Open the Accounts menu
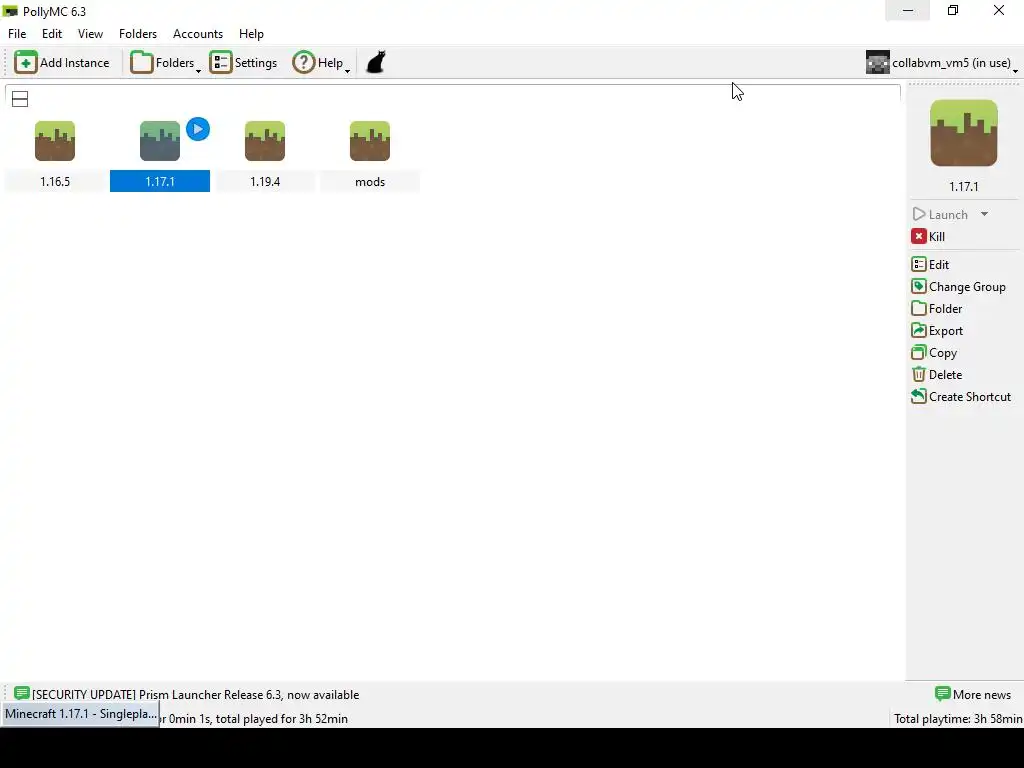Viewport: 1024px width, 768px height. pos(198,34)
